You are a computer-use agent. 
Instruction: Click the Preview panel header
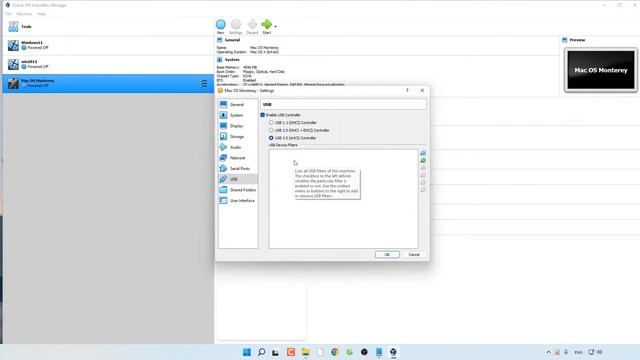(577, 40)
